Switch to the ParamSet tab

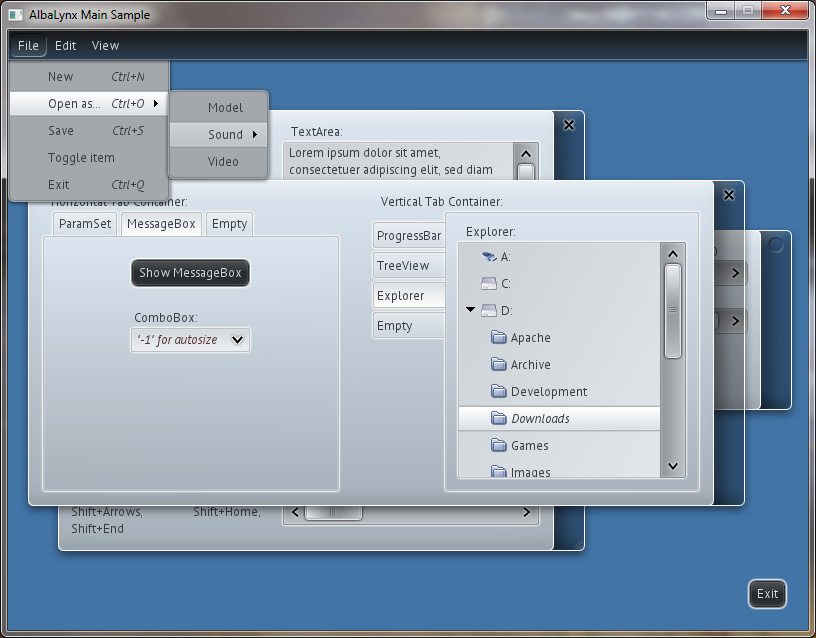[85, 224]
